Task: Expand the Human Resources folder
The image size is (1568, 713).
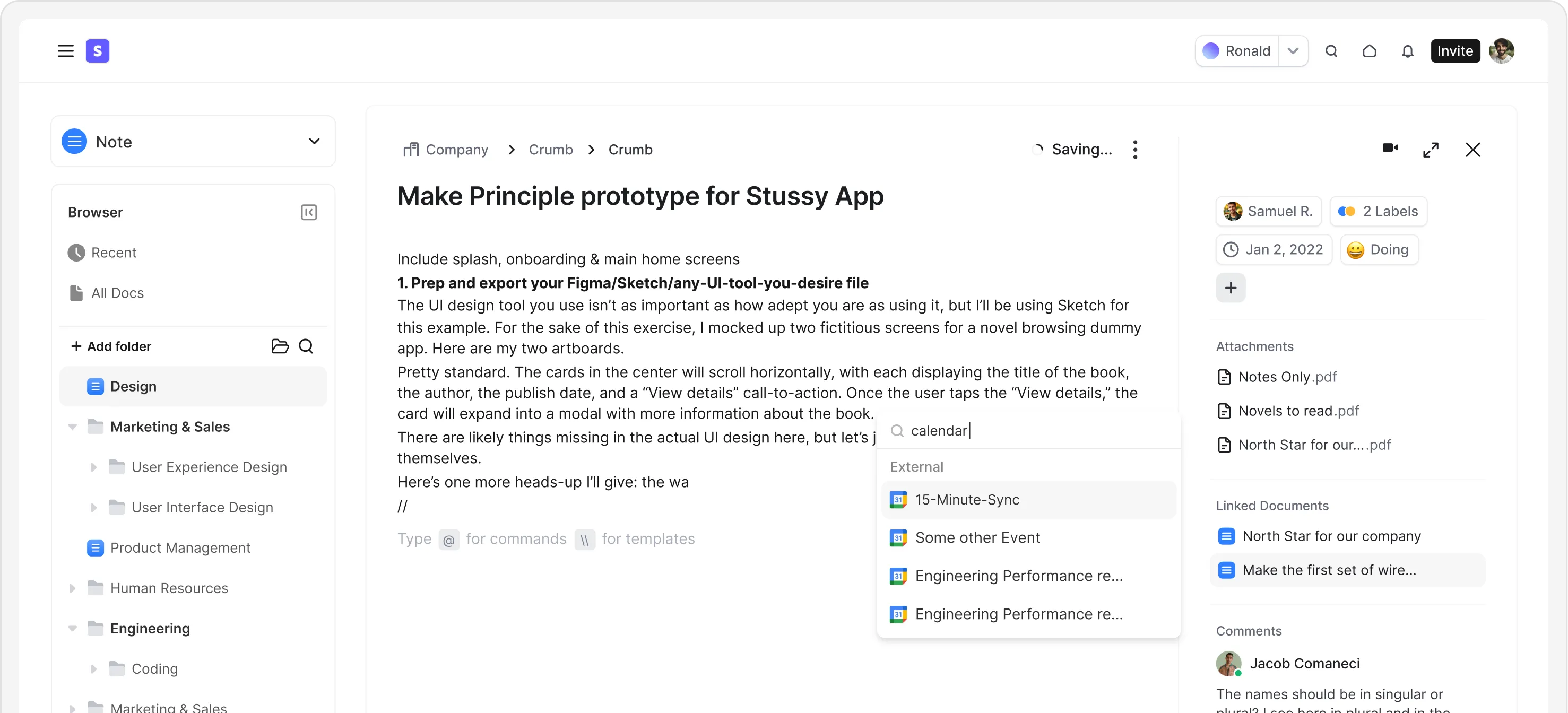Action: click(x=73, y=588)
